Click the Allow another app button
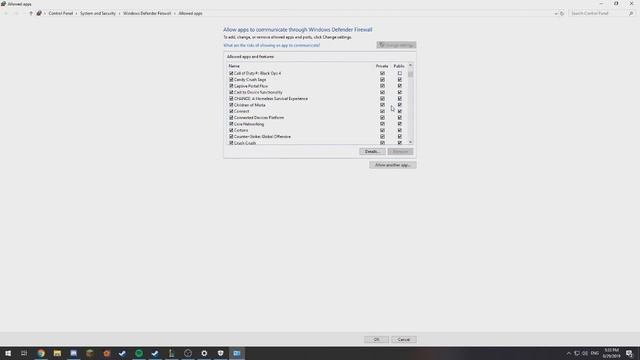Image resolution: width=640 pixels, height=360 pixels. [393, 165]
